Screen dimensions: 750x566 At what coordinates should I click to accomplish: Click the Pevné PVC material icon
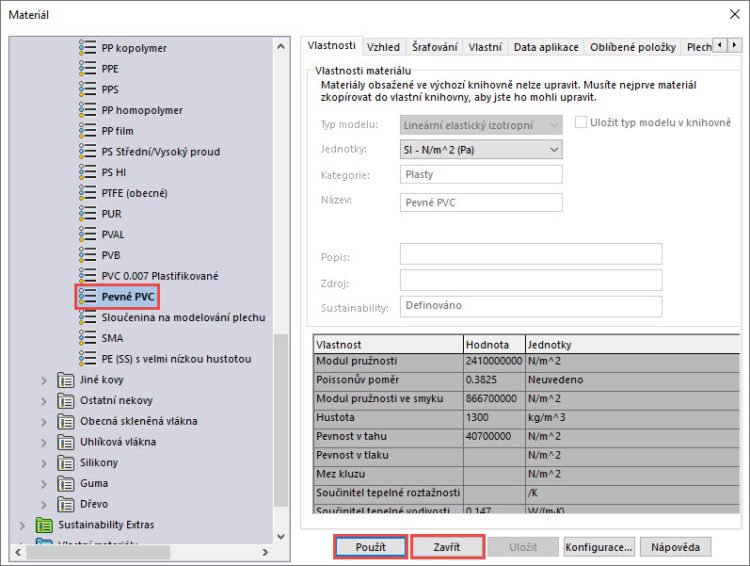tap(87, 297)
